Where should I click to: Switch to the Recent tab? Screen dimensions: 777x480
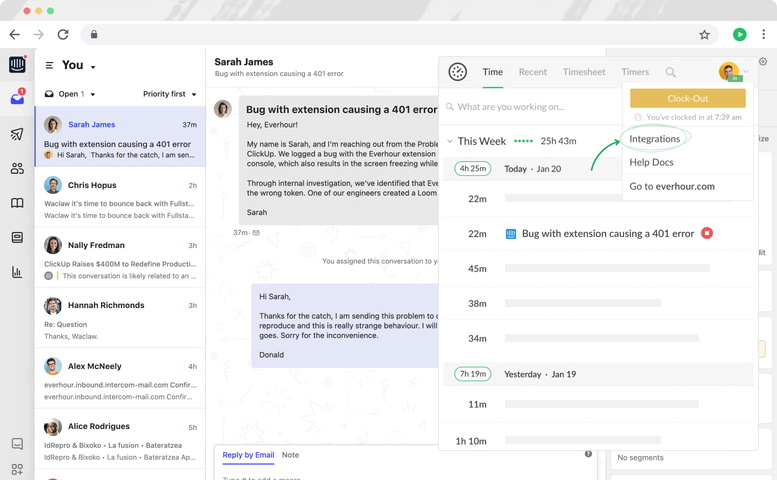click(x=533, y=72)
